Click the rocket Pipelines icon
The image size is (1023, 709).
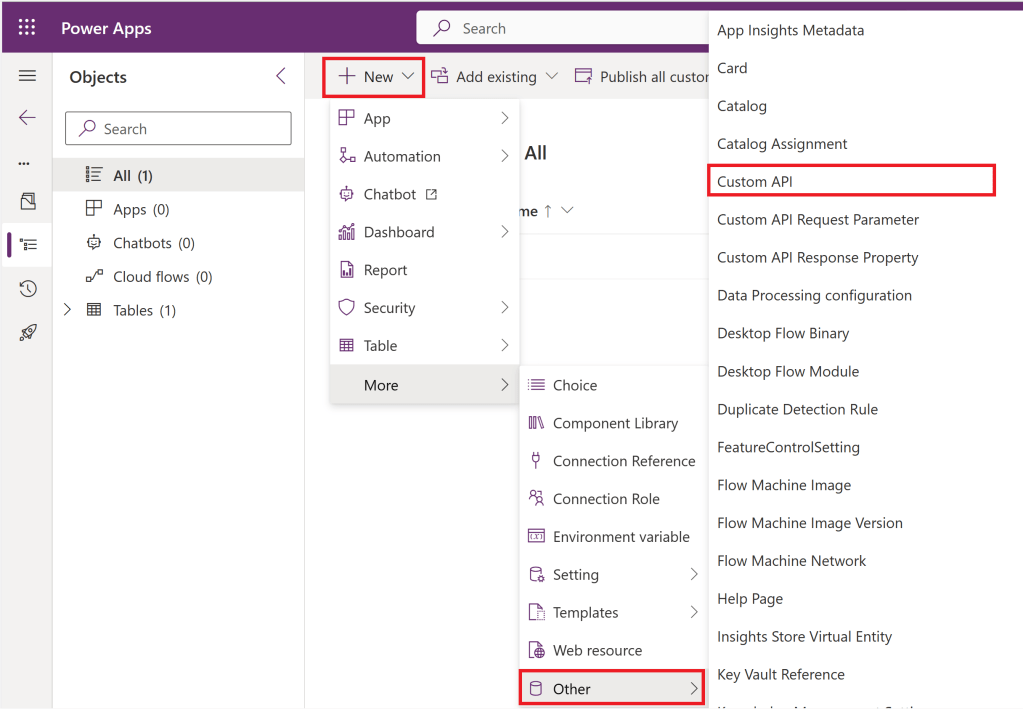click(27, 333)
